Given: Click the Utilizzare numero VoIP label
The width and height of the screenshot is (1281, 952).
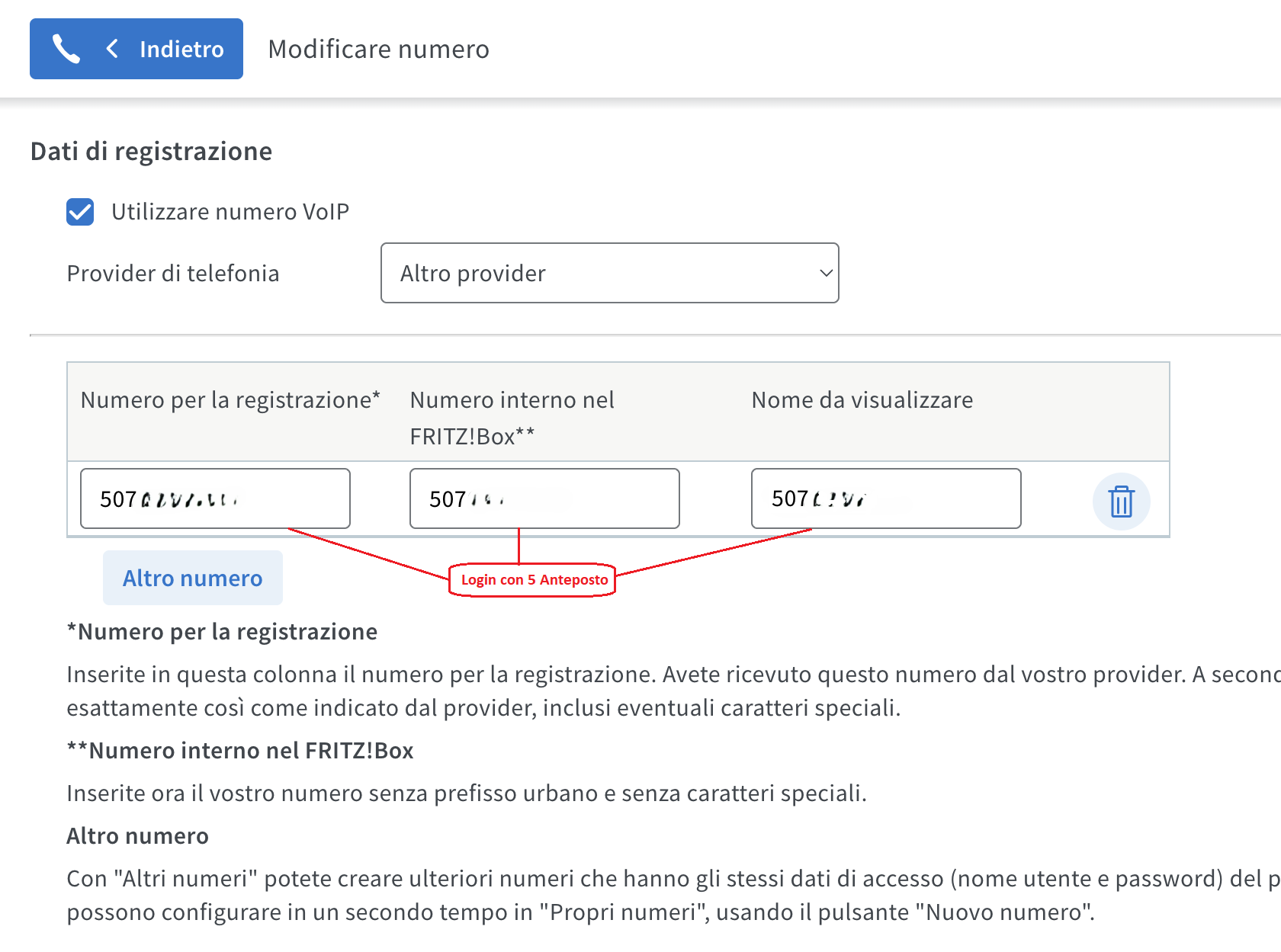Looking at the screenshot, I should (x=230, y=212).
